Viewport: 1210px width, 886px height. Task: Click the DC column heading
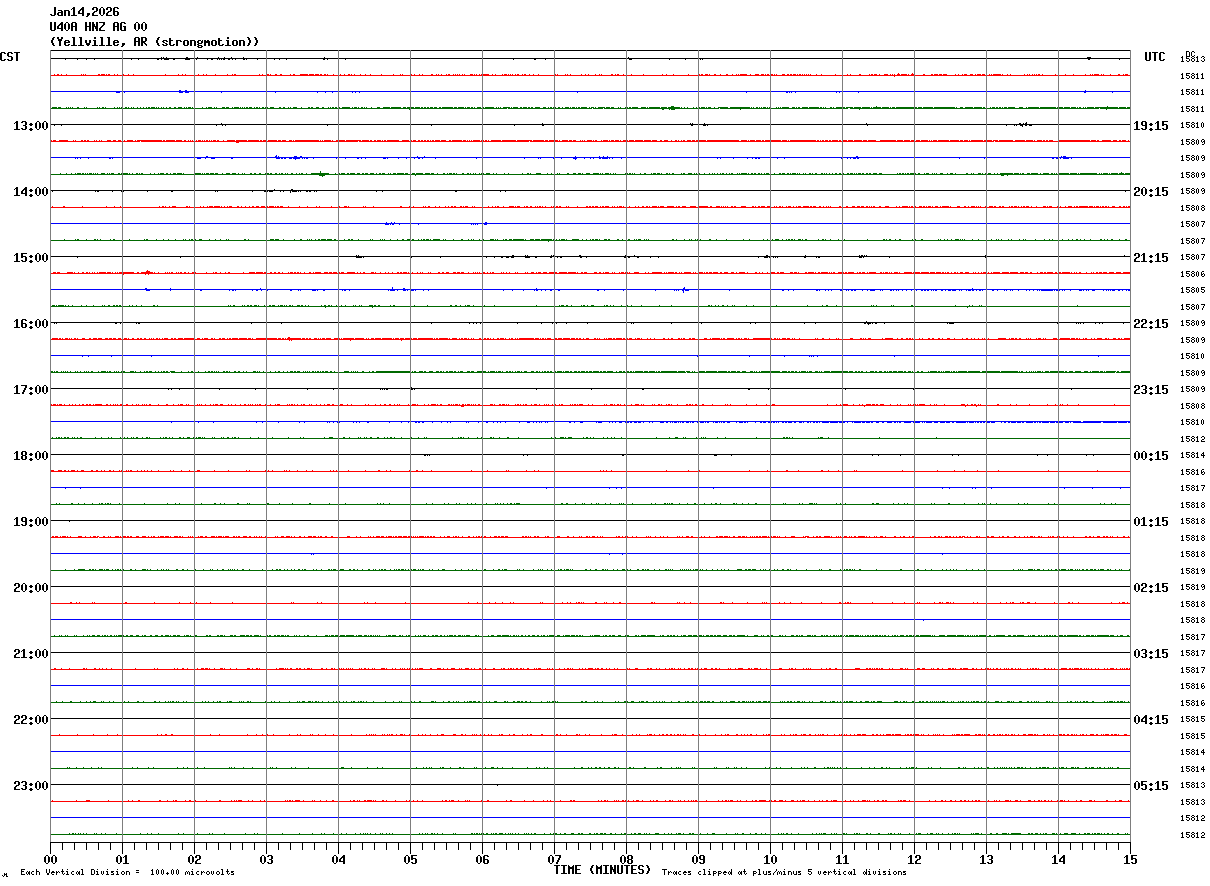(1190, 54)
